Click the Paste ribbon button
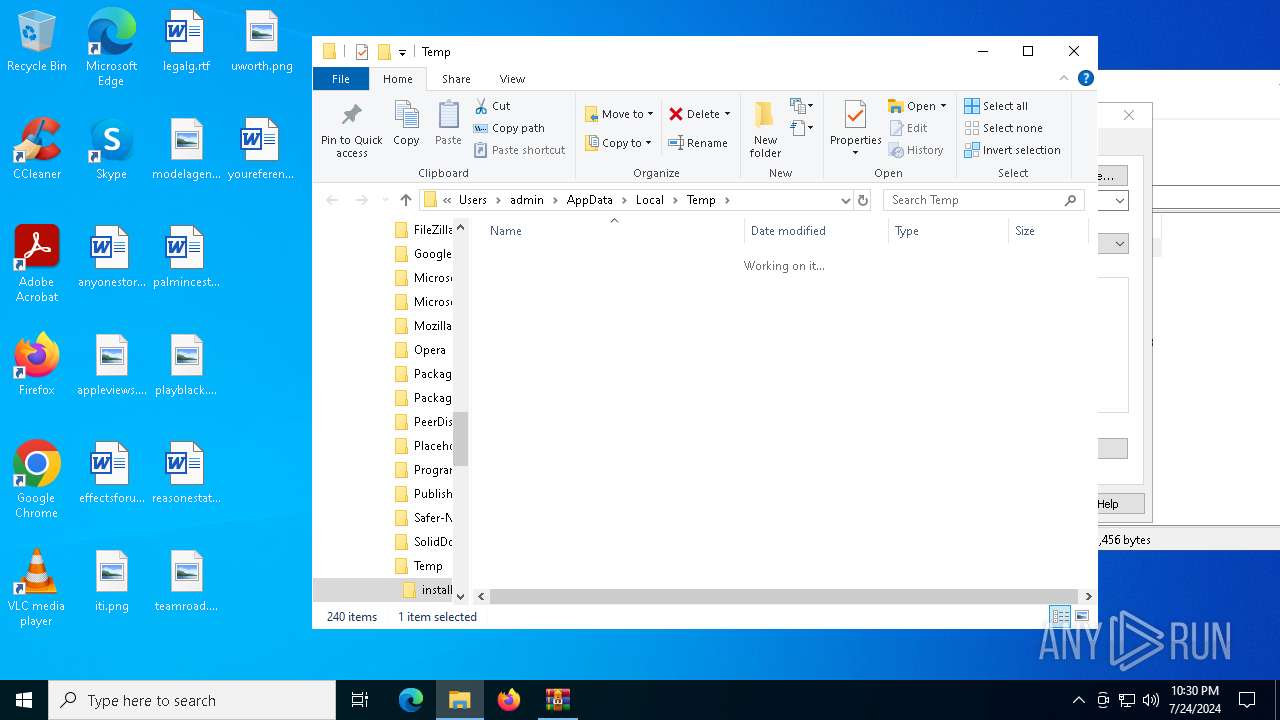1280x720 pixels. pos(448,124)
